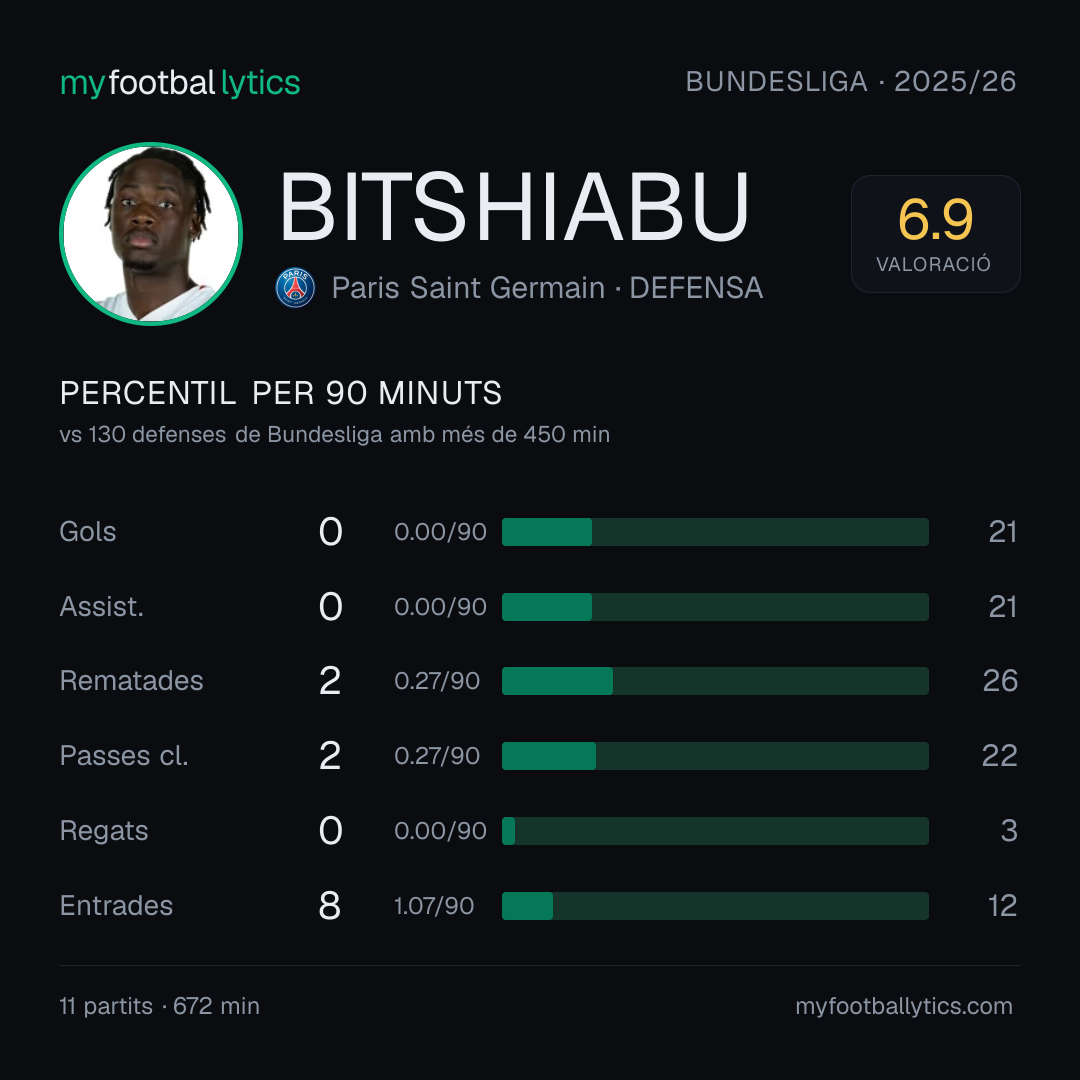Open the myfootballytics.com footer link
1080x1080 pixels.
pyautogui.click(x=904, y=1006)
